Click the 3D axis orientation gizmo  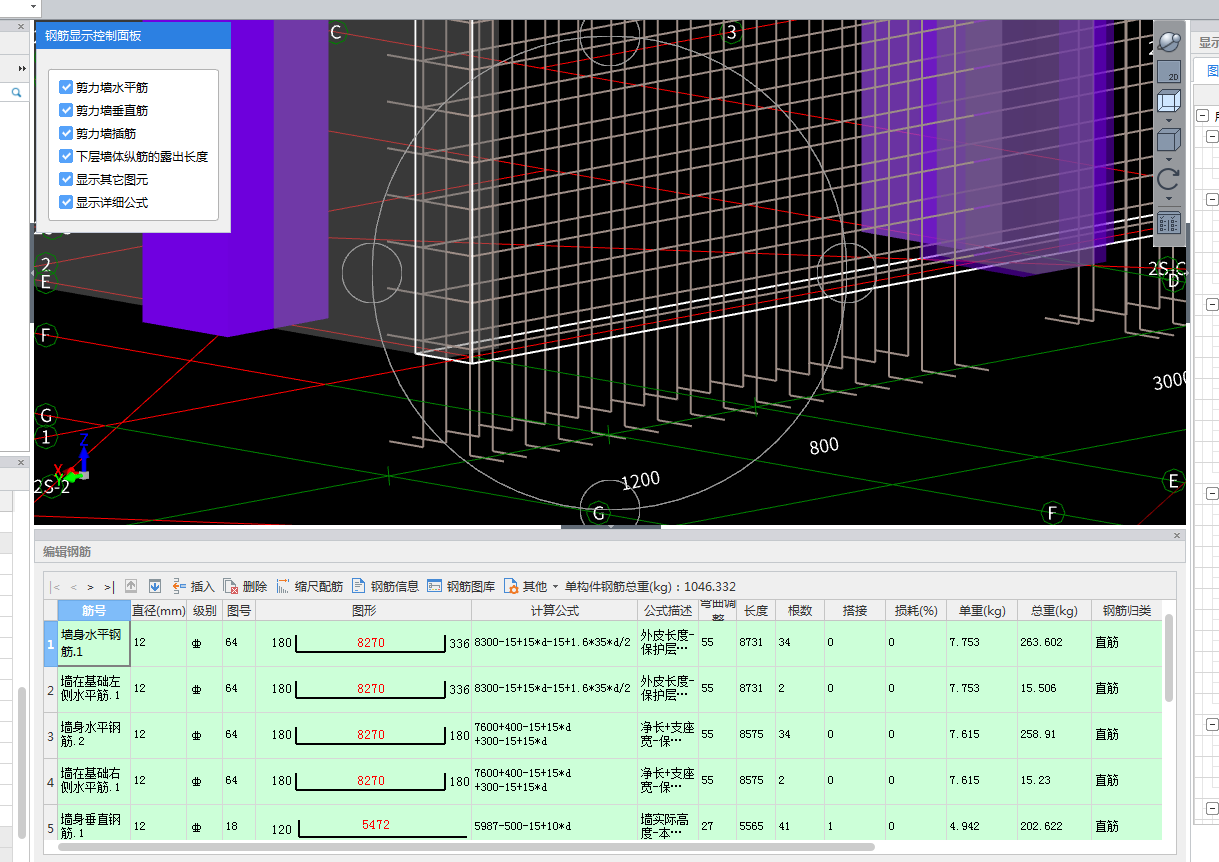point(72,462)
